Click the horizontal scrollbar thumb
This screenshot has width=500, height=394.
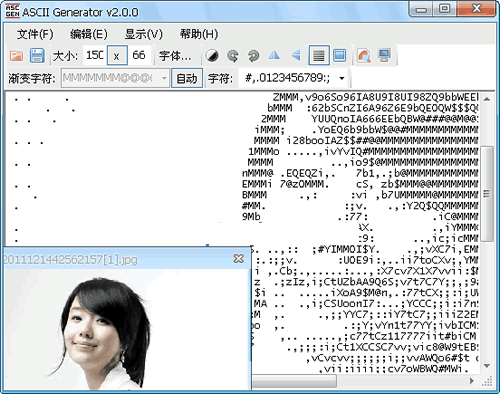coord(294,381)
